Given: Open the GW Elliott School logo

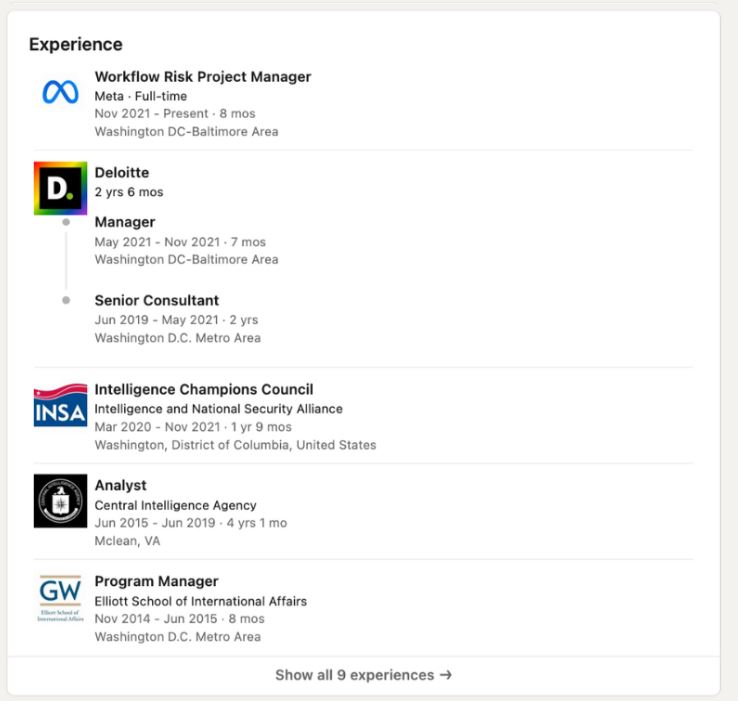Looking at the screenshot, I should coord(60,597).
